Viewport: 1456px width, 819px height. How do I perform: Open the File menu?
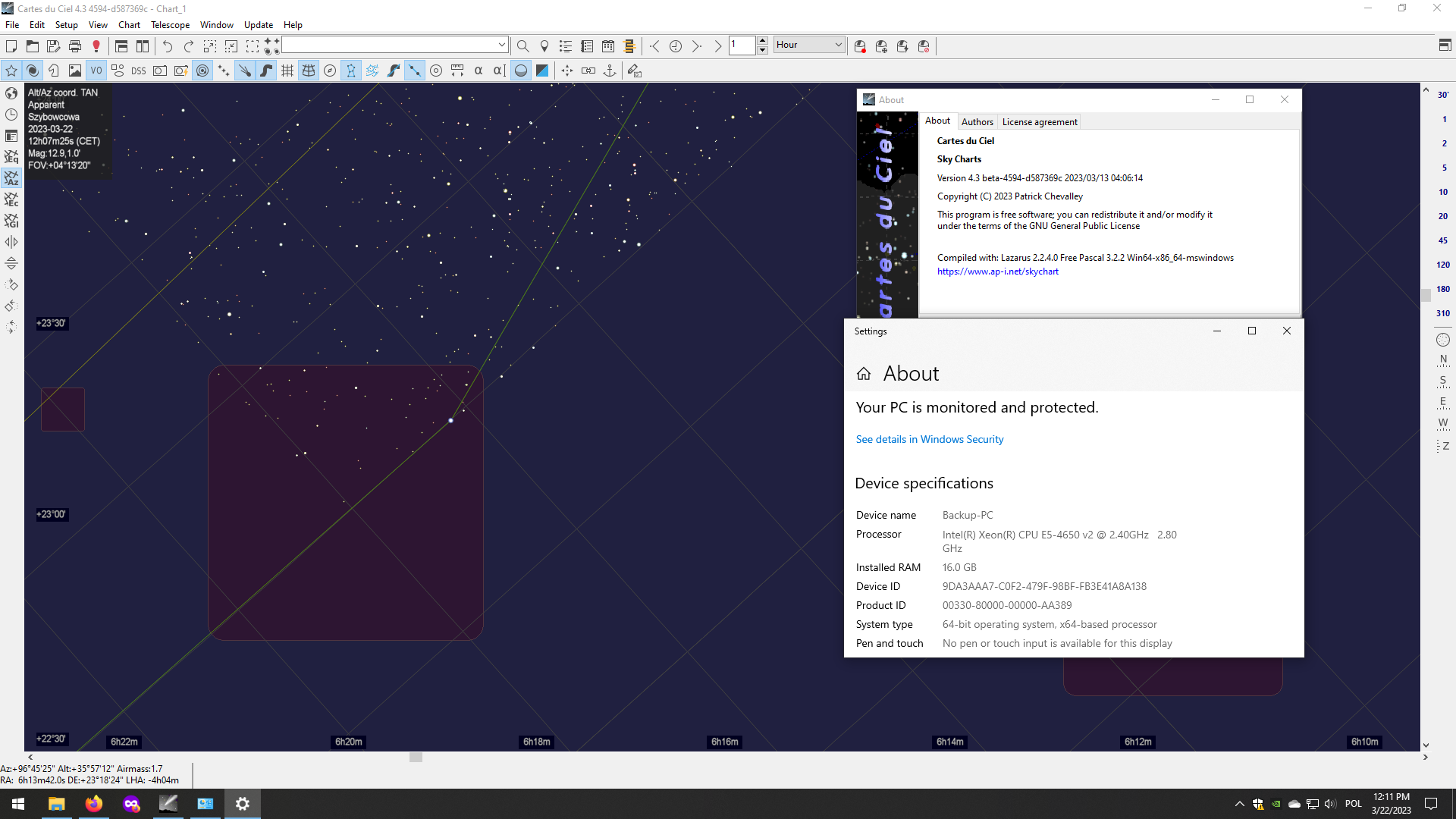(12, 25)
